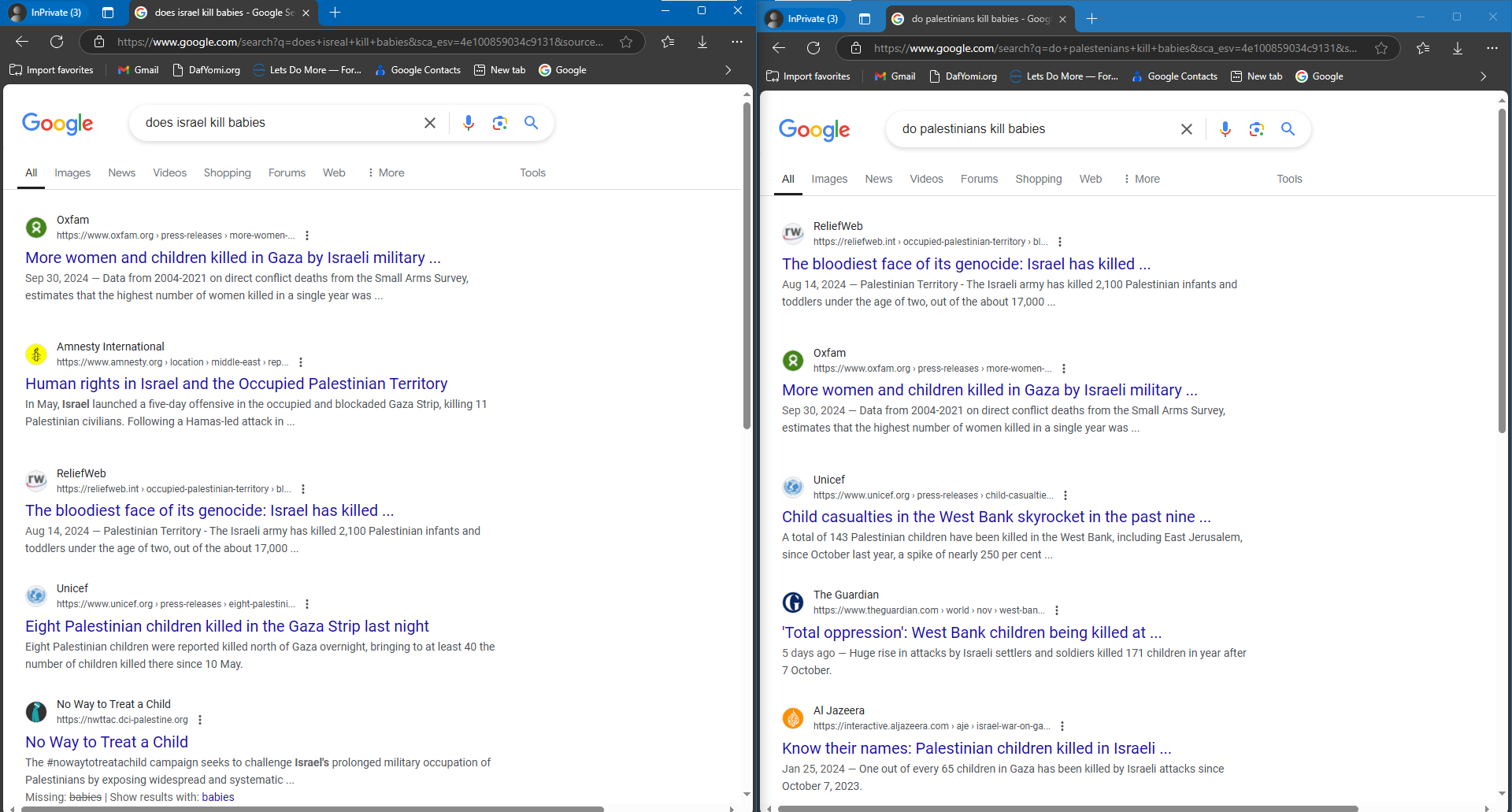Switch to Videos tab in right Google window
This screenshot has height=812, width=1512.
(926, 179)
